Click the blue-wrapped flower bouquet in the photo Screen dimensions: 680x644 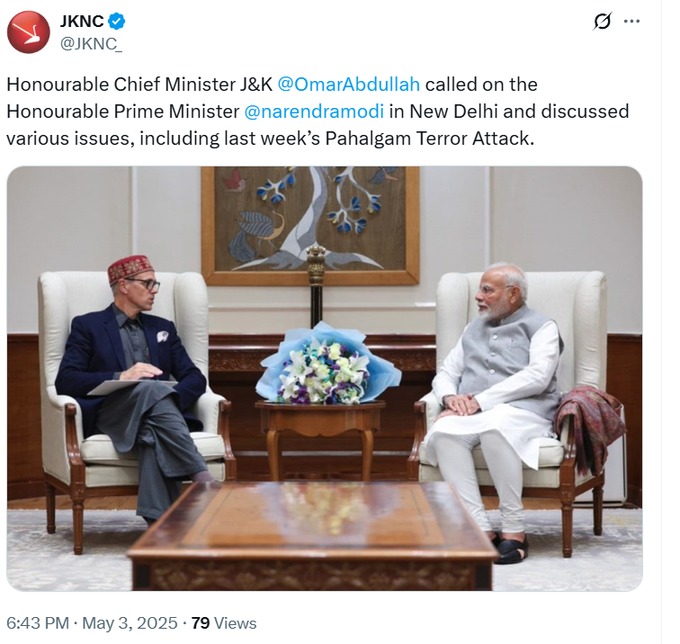coord(328,364)
